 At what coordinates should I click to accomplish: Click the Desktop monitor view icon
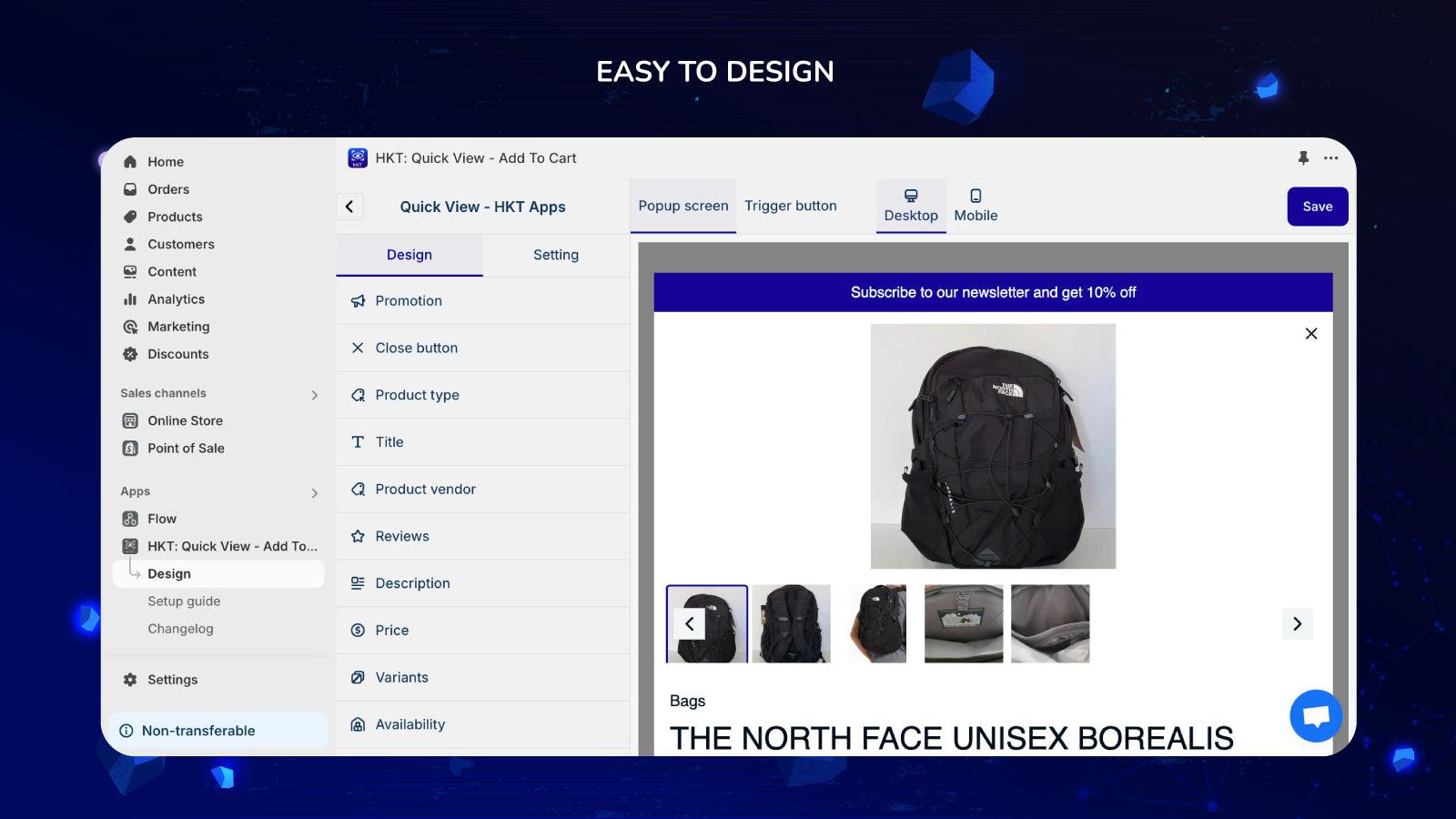coord(910,196)
